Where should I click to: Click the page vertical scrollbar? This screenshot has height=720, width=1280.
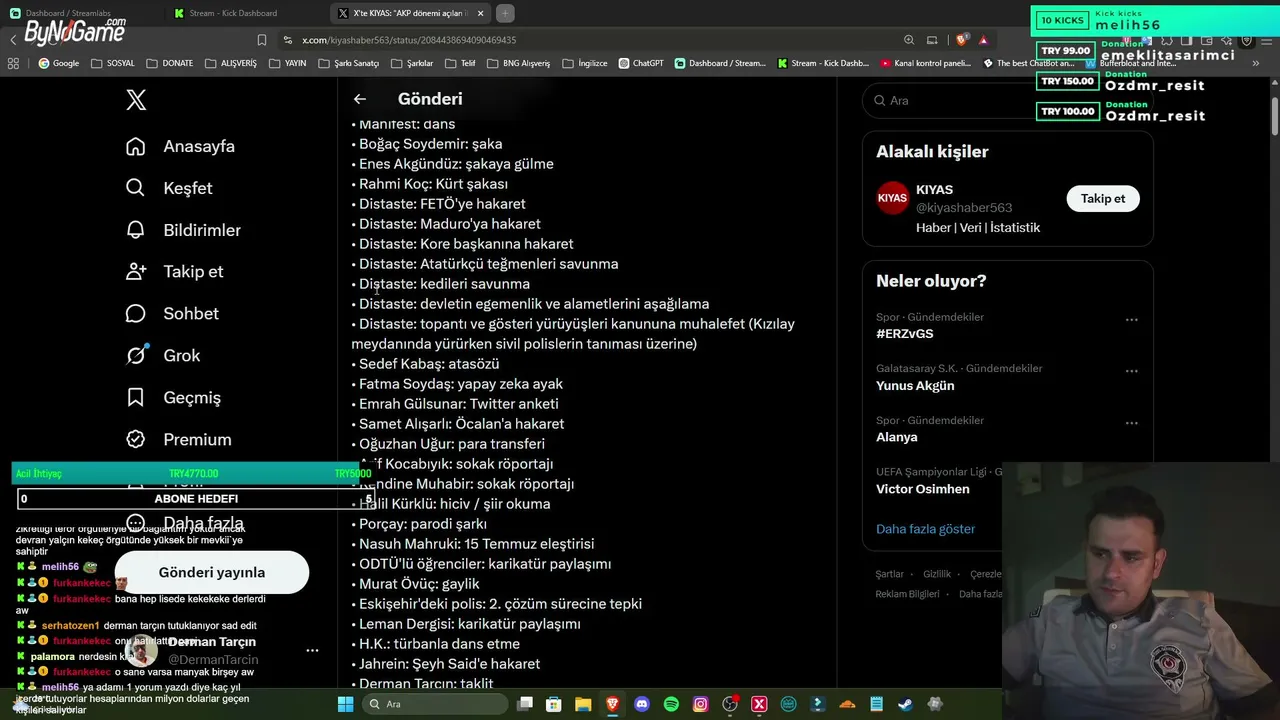click(x=1275, y=115)
